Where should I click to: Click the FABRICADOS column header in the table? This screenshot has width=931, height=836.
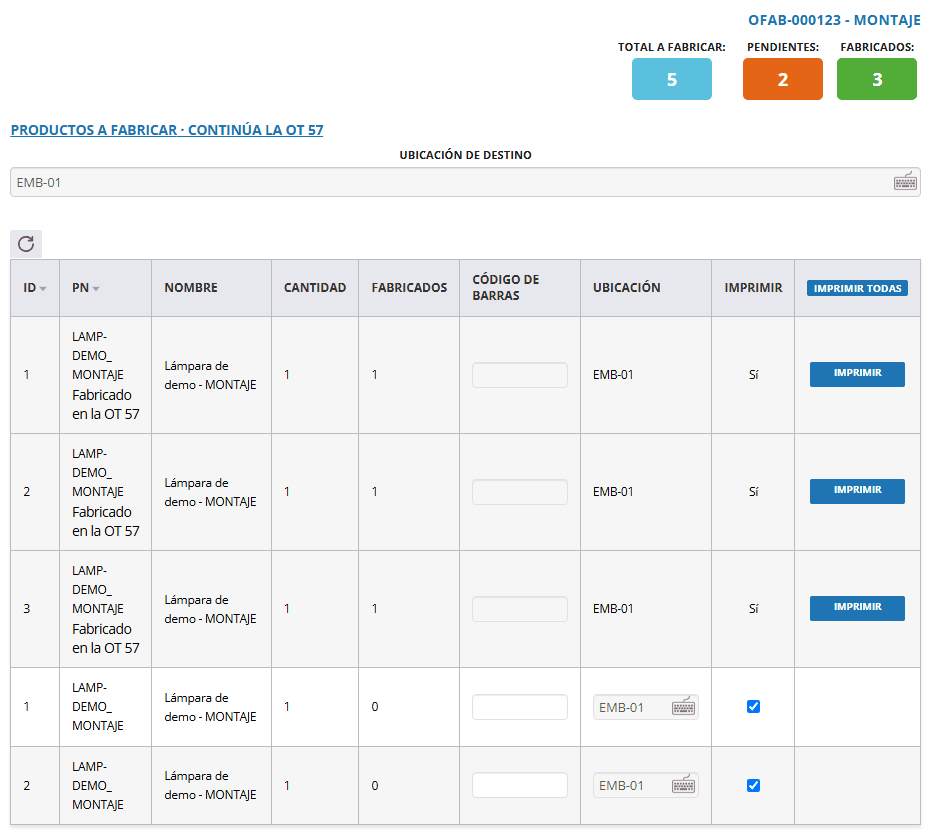coord(409,288)
